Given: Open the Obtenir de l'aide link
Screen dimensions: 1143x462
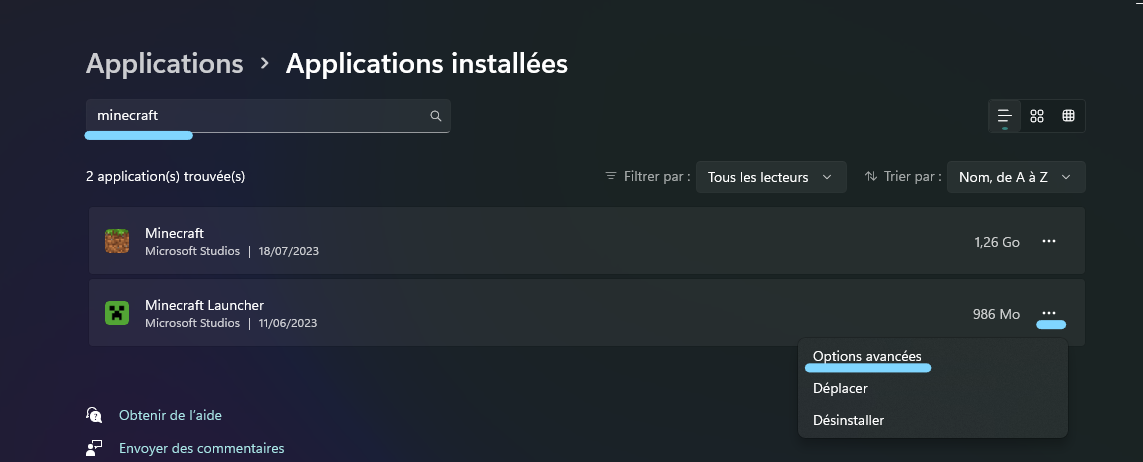Looking at the screenshot, I should pos(170,415).
